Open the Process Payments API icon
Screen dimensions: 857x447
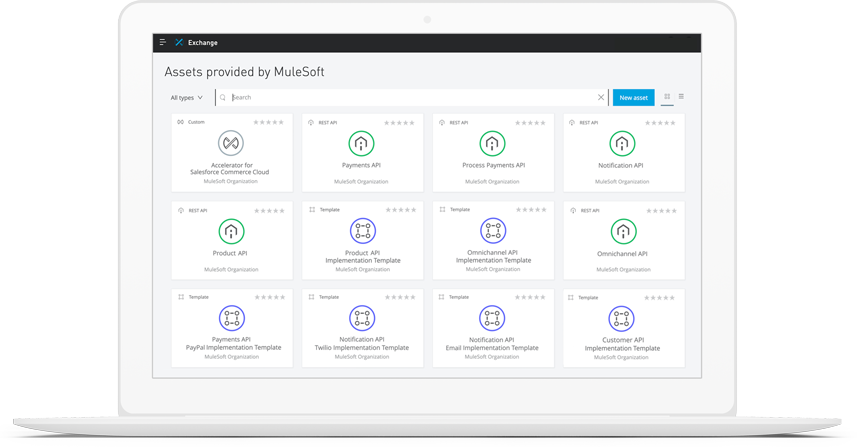point(492,144)
